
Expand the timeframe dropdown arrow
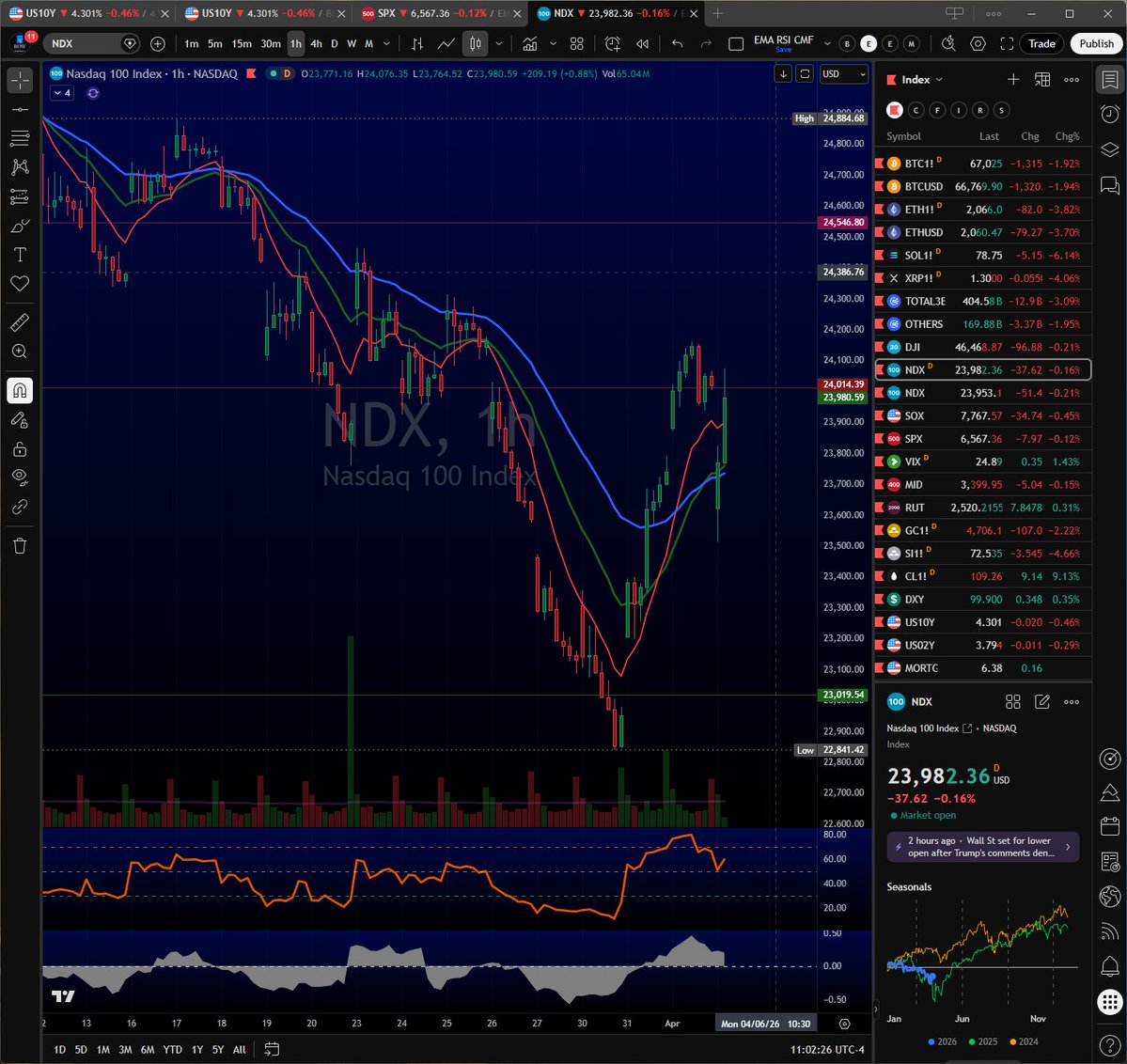pos(386,44)
